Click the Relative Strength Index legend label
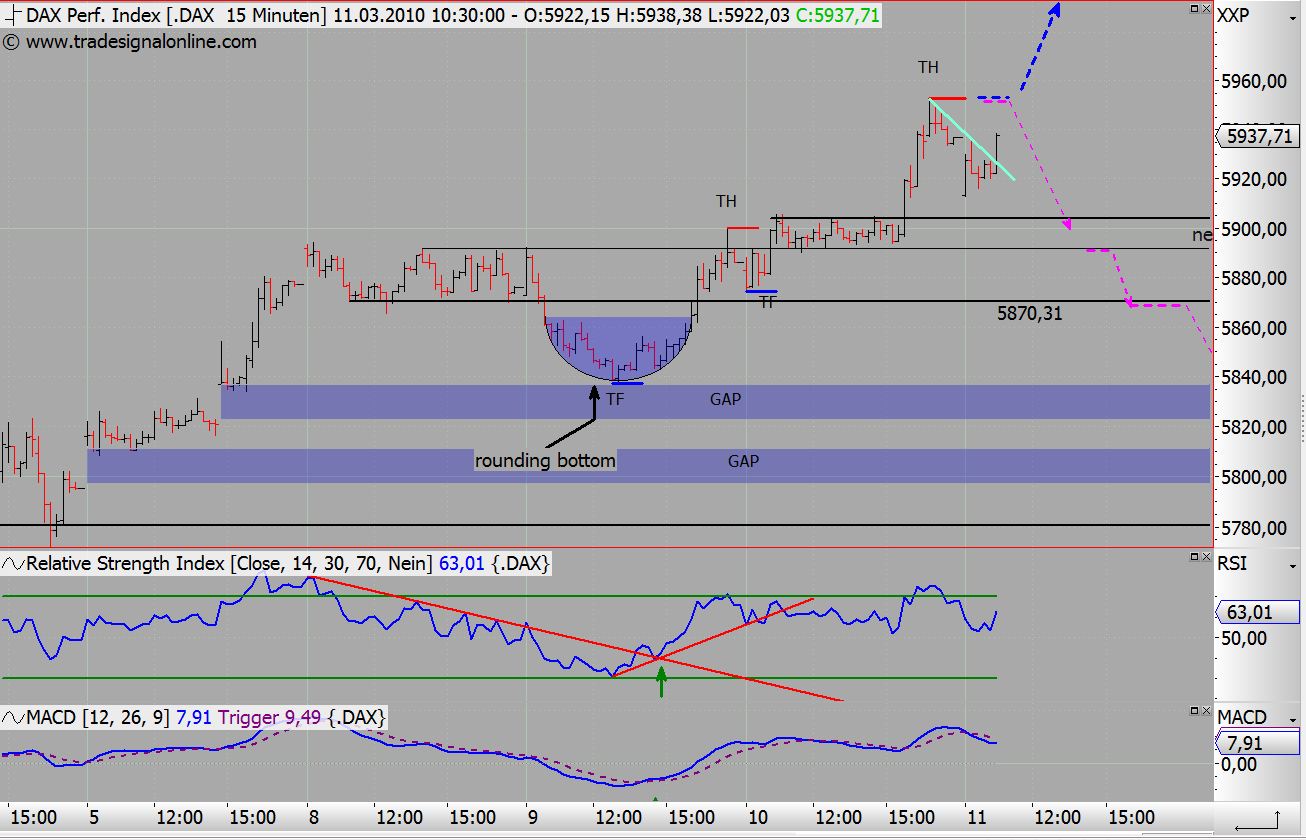1306x840 pixels. [x=126, y=564]
